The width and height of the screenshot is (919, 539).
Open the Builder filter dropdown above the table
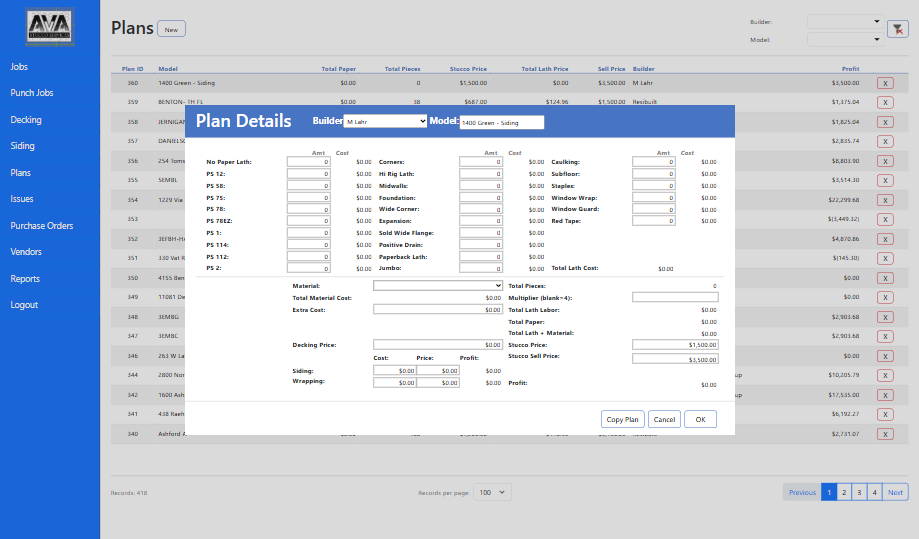(843, 21)
